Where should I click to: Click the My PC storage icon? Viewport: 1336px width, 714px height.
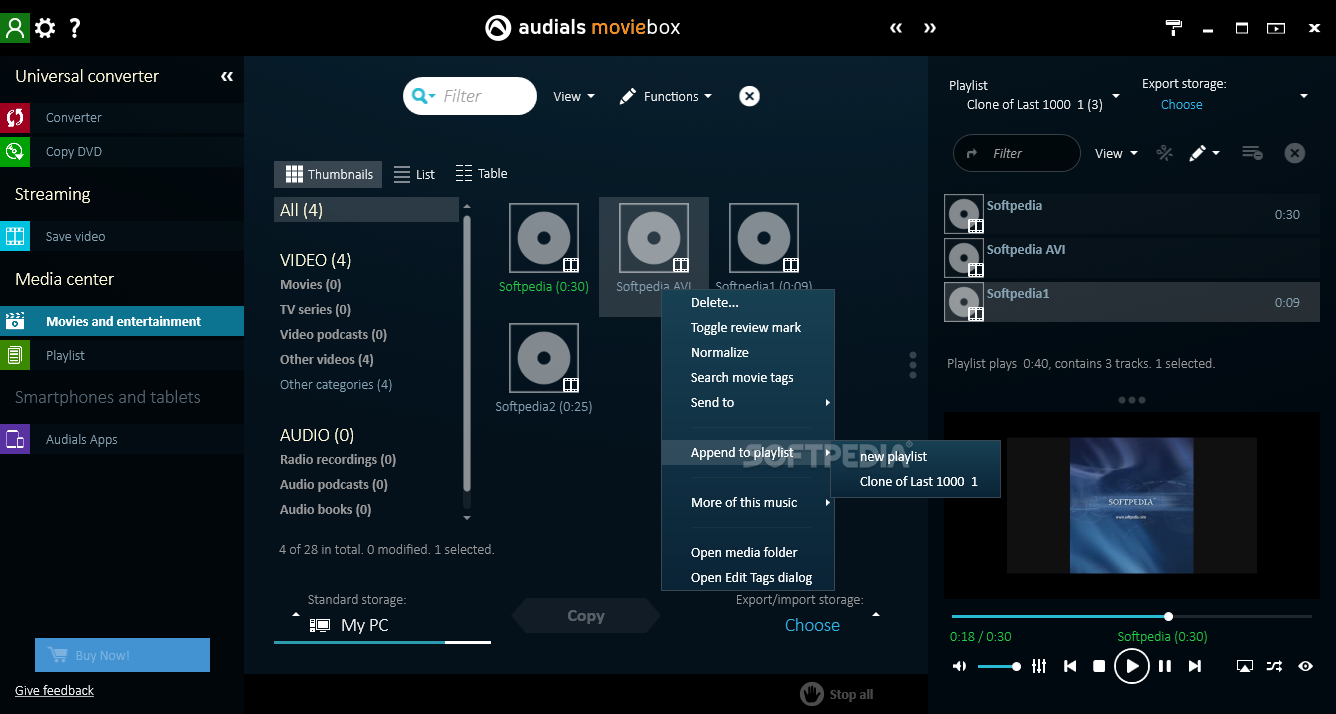coord(320,625)
